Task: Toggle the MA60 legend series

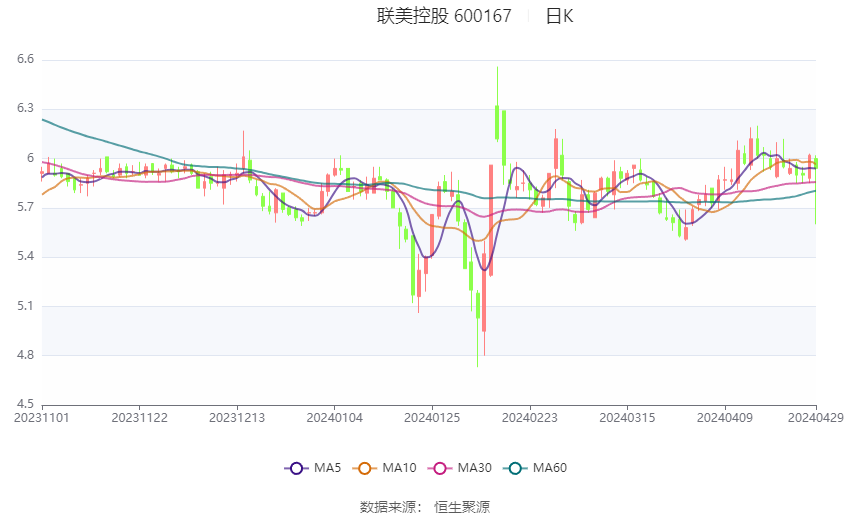Action: (x=535, y=468)
